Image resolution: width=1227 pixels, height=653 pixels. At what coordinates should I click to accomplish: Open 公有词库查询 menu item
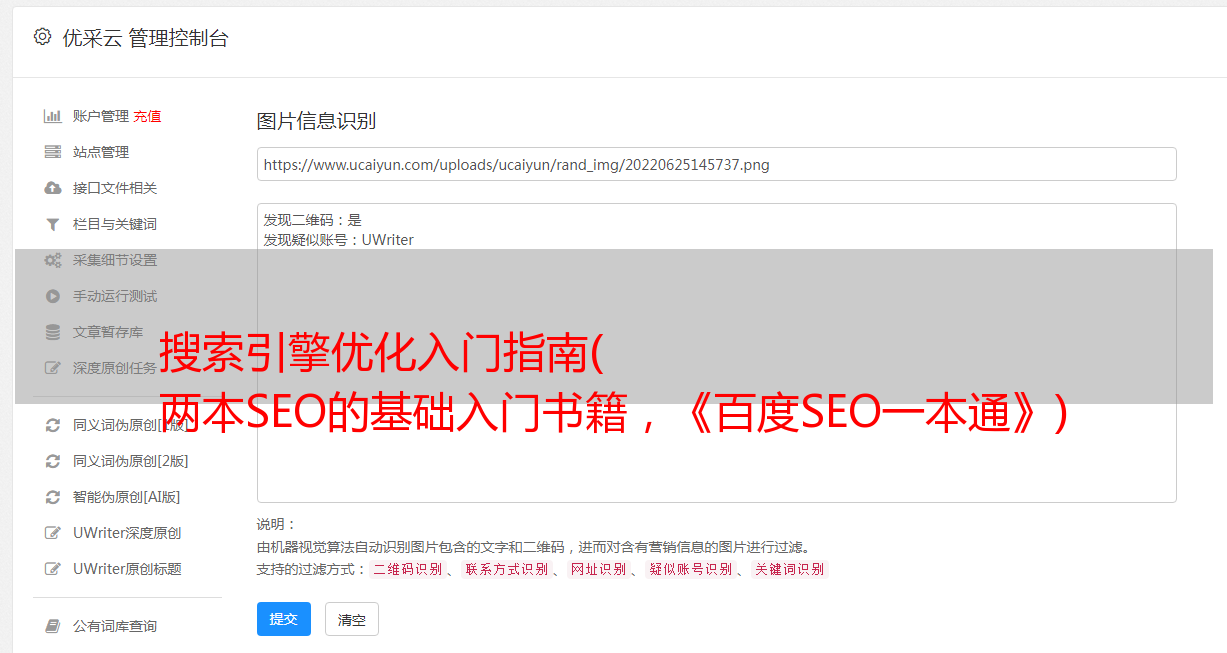point(115,626)
